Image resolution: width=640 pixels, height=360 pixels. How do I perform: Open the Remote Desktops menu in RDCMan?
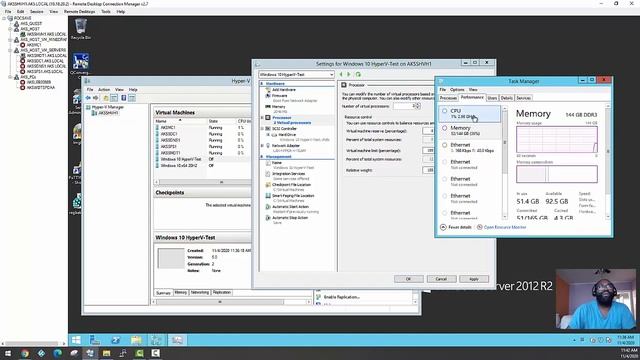click(80, 11)
